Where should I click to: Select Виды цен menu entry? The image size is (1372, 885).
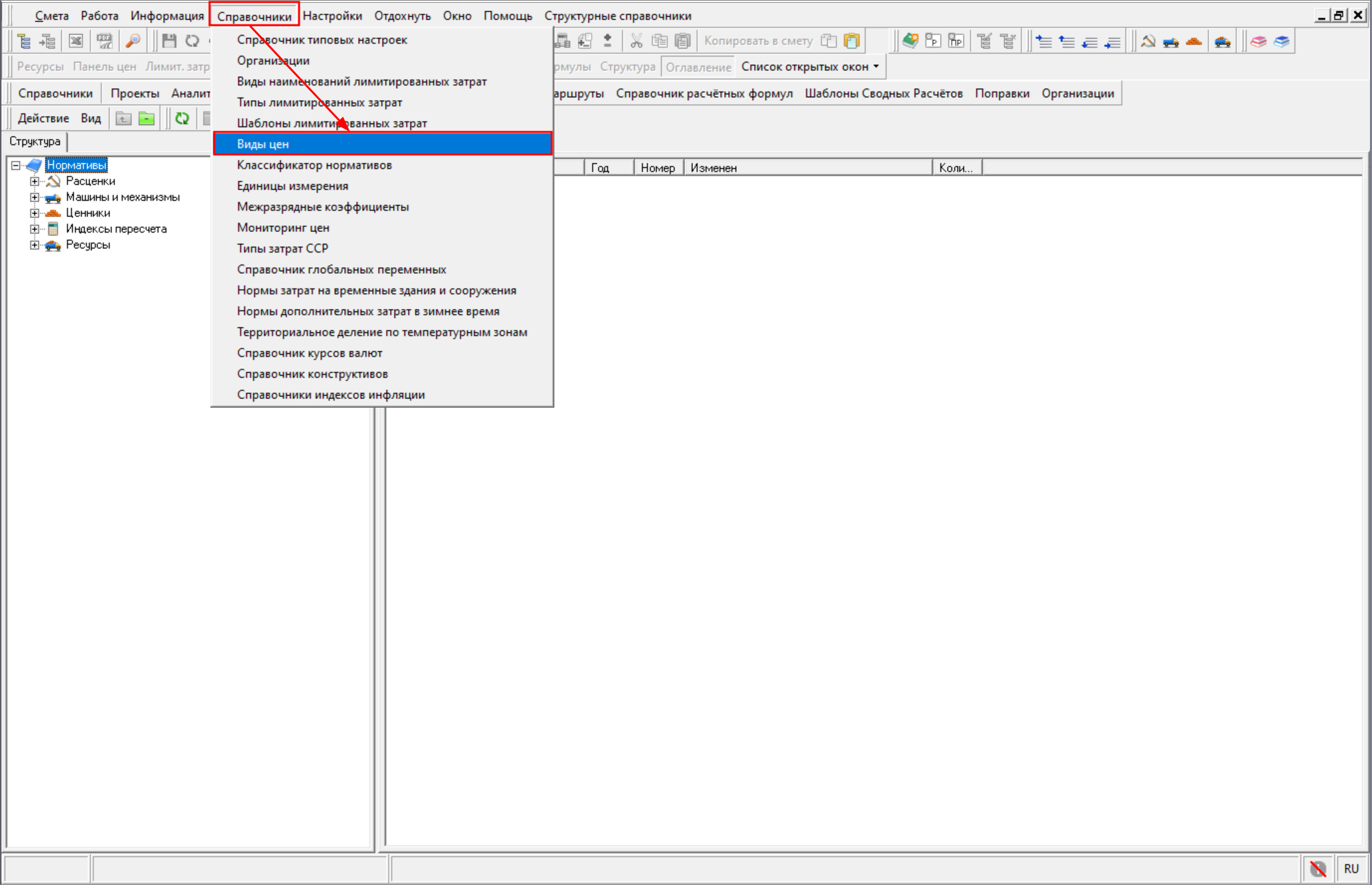(x=383, y=144)
